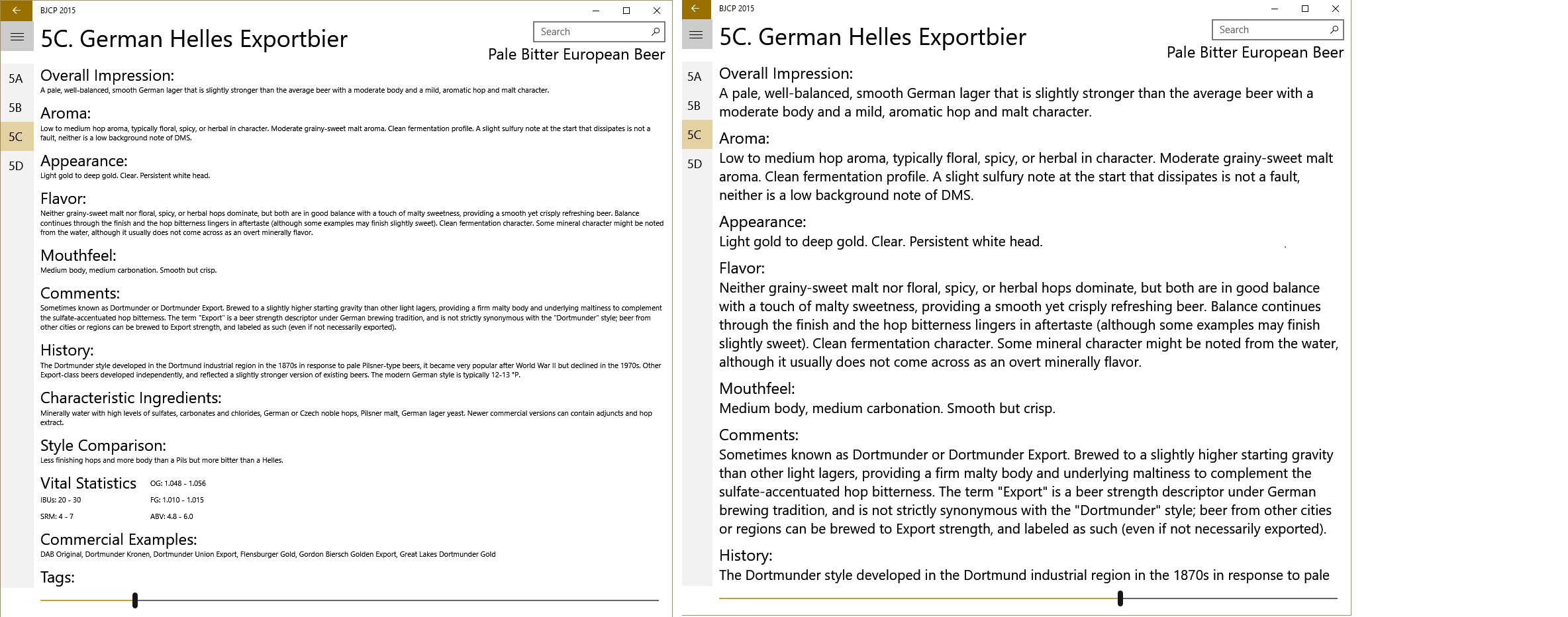Close the left BJCP 2015 window
This screenshot has width=1568, height=617.
pyautogui.click(x=656, y=11)
